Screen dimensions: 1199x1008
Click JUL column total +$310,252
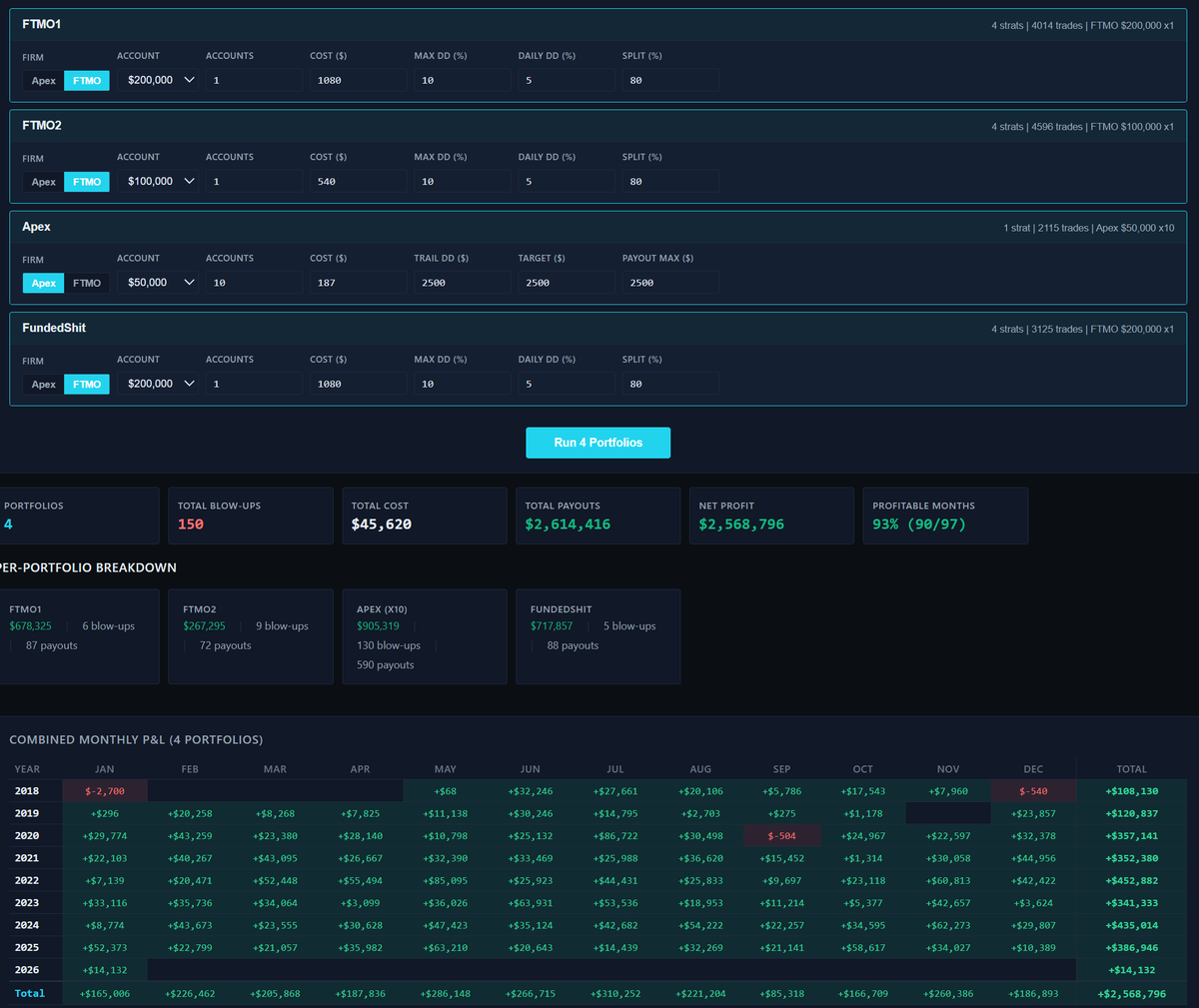click(615, 994)
